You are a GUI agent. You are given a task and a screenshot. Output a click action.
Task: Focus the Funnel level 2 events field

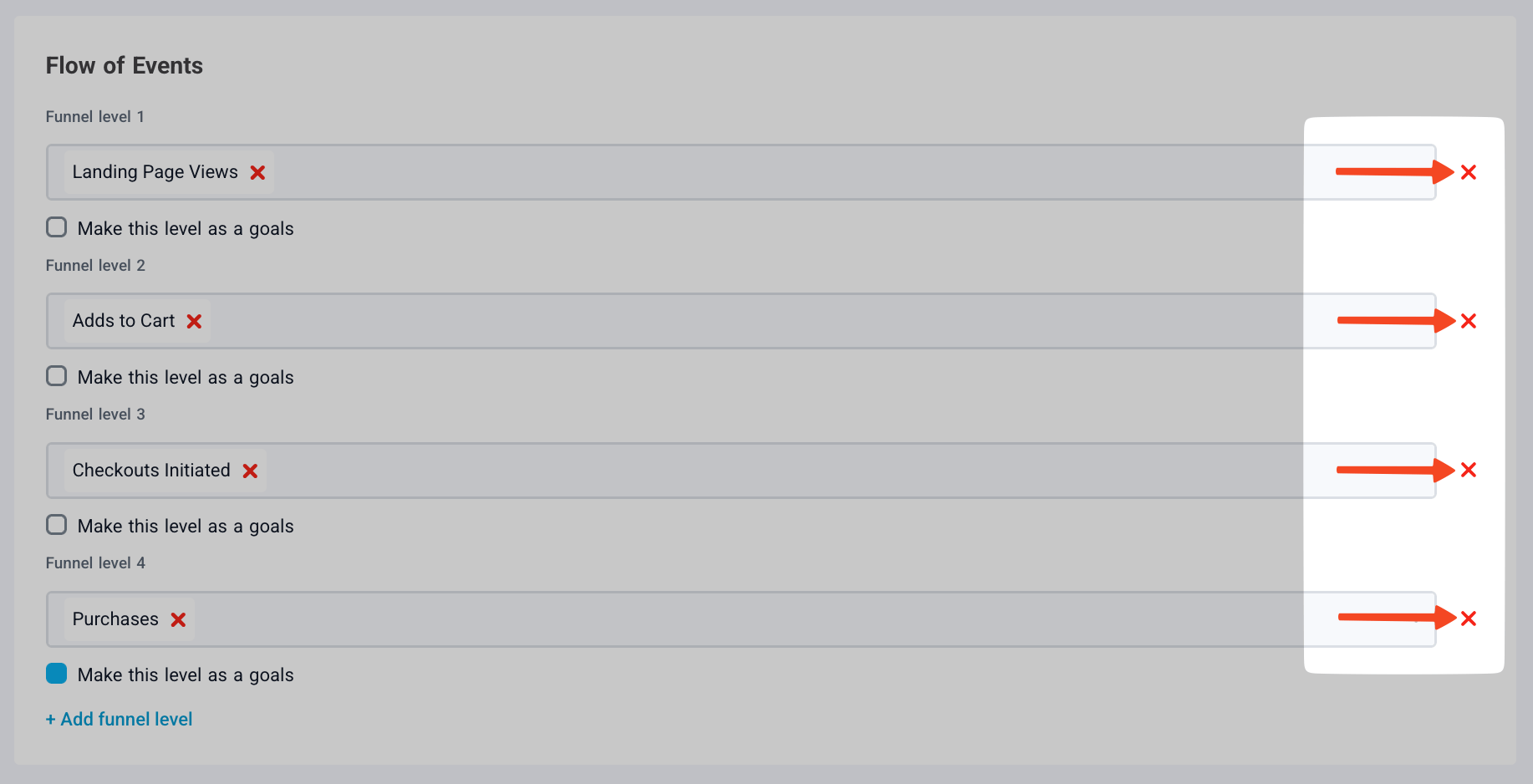point(752,321)
